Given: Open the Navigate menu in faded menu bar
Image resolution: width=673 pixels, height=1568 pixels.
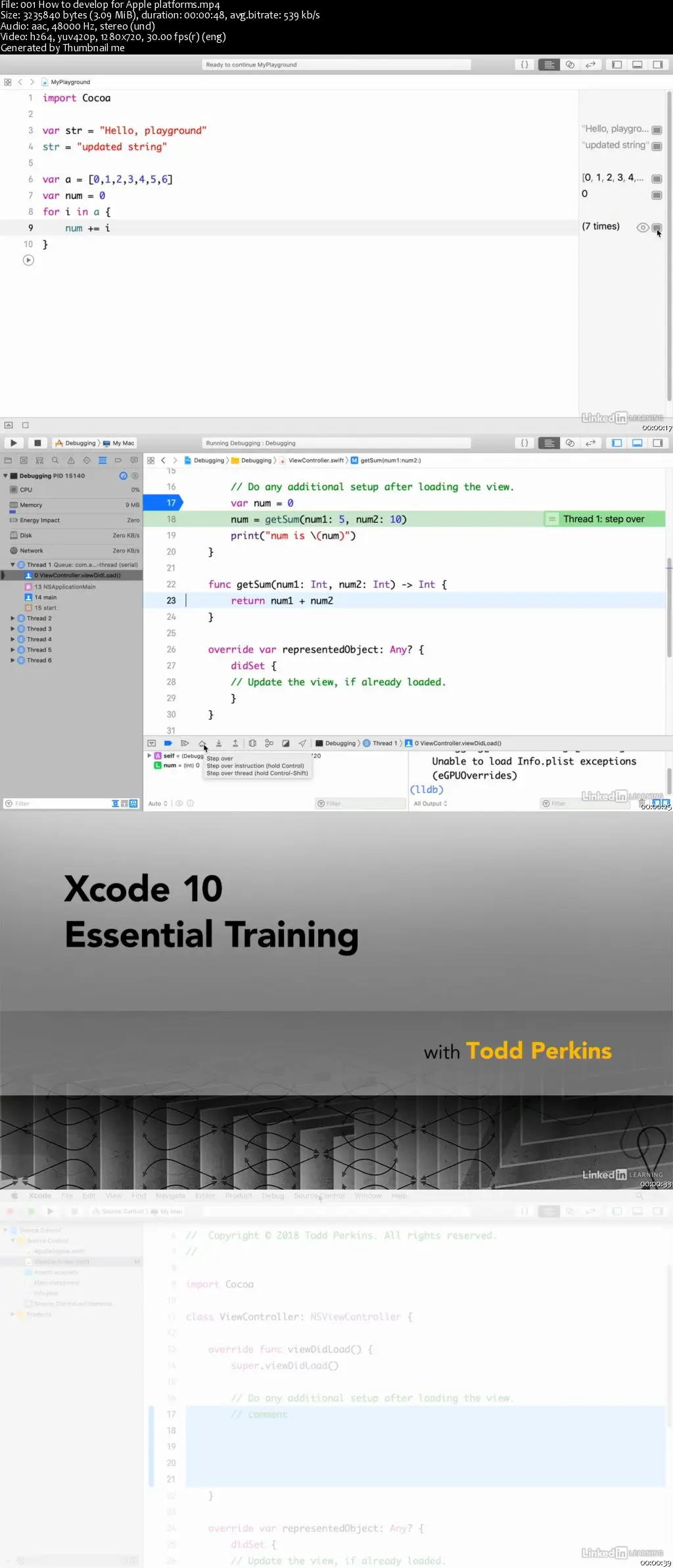Looking at the screenshot, I should pos(171,1196).
